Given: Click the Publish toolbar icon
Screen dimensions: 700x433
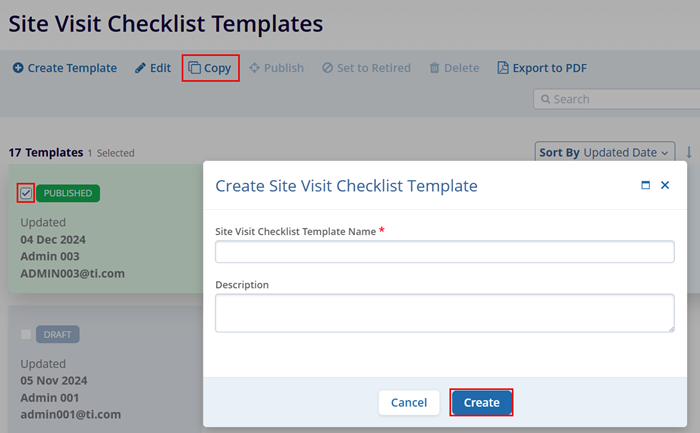Looking at the screenshot, I should tap(255, 68).
